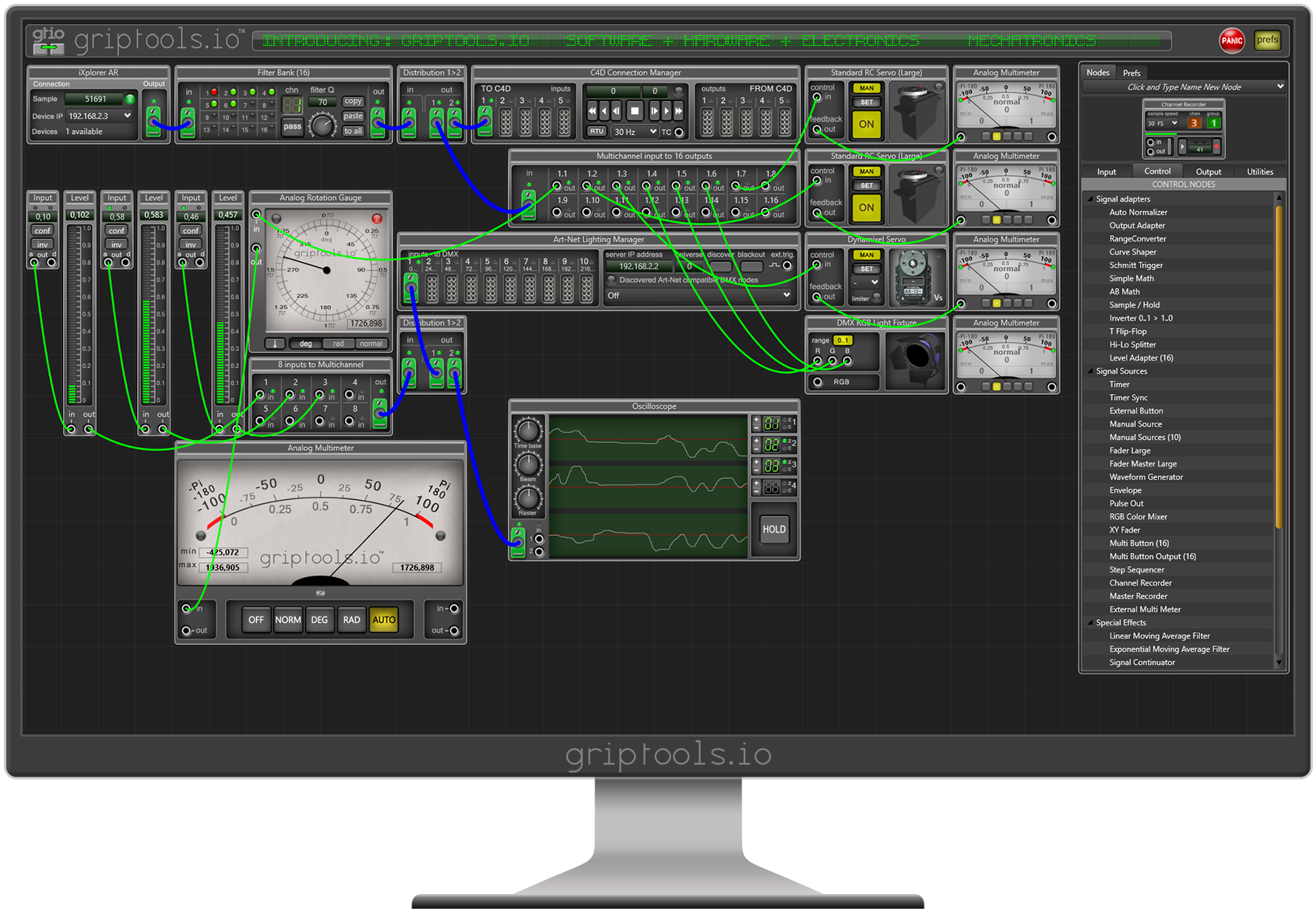The width and height of the screenshot is (1316, 915).
Task: Click RGB input socket on DMX Light Fixture
Action: point(817,382)
